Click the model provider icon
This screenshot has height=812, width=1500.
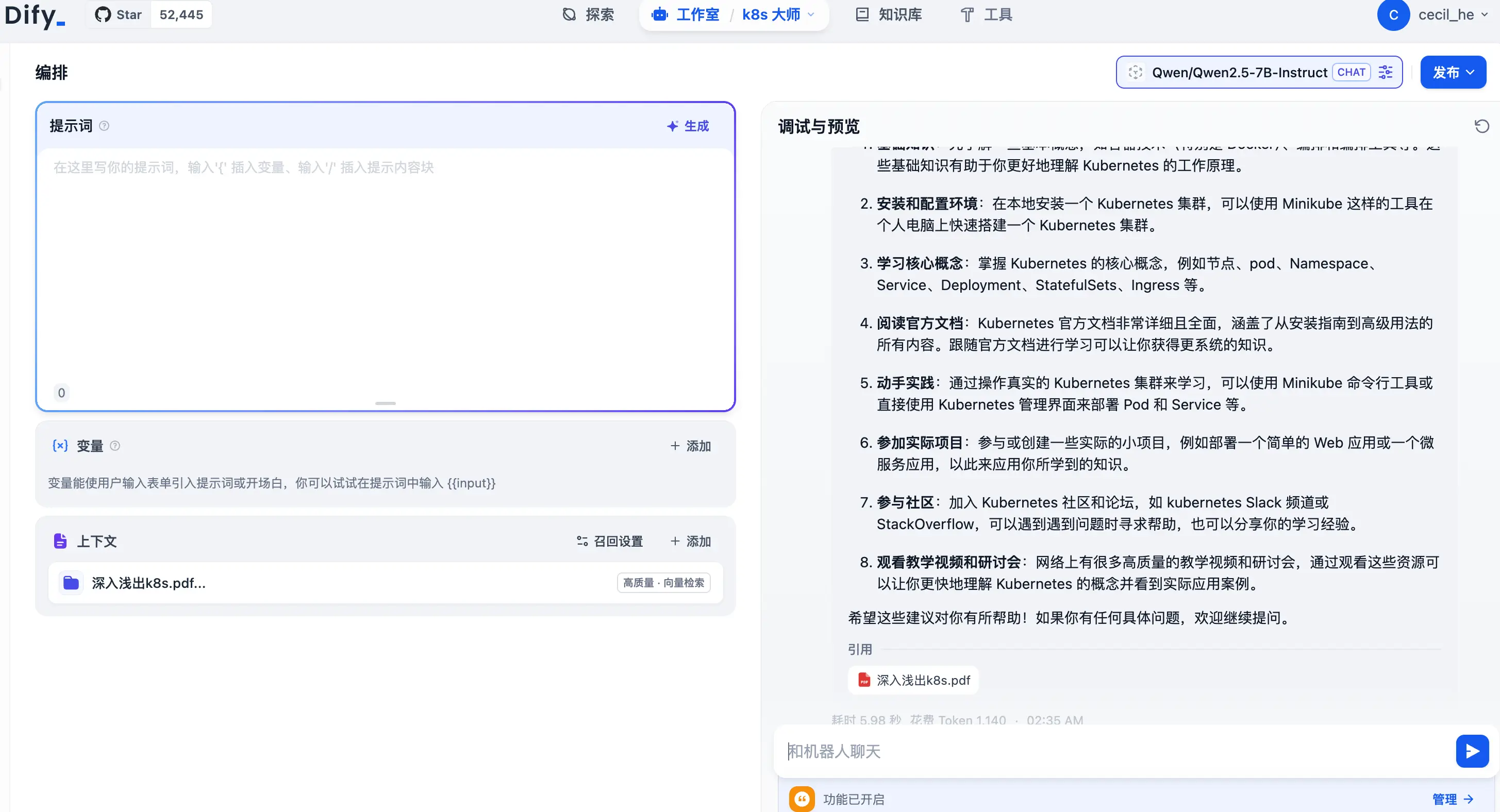[x=1135, y=72]
